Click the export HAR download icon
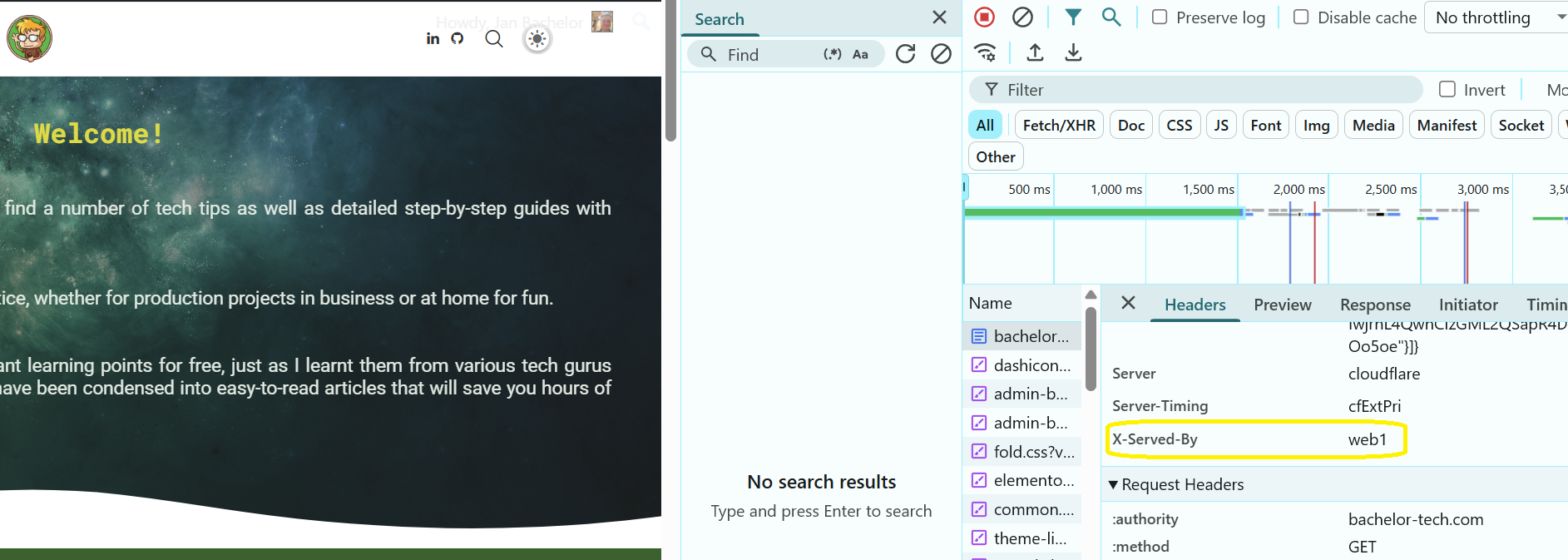Viewport: 1568px width, 560px height. pos(1073,53)
